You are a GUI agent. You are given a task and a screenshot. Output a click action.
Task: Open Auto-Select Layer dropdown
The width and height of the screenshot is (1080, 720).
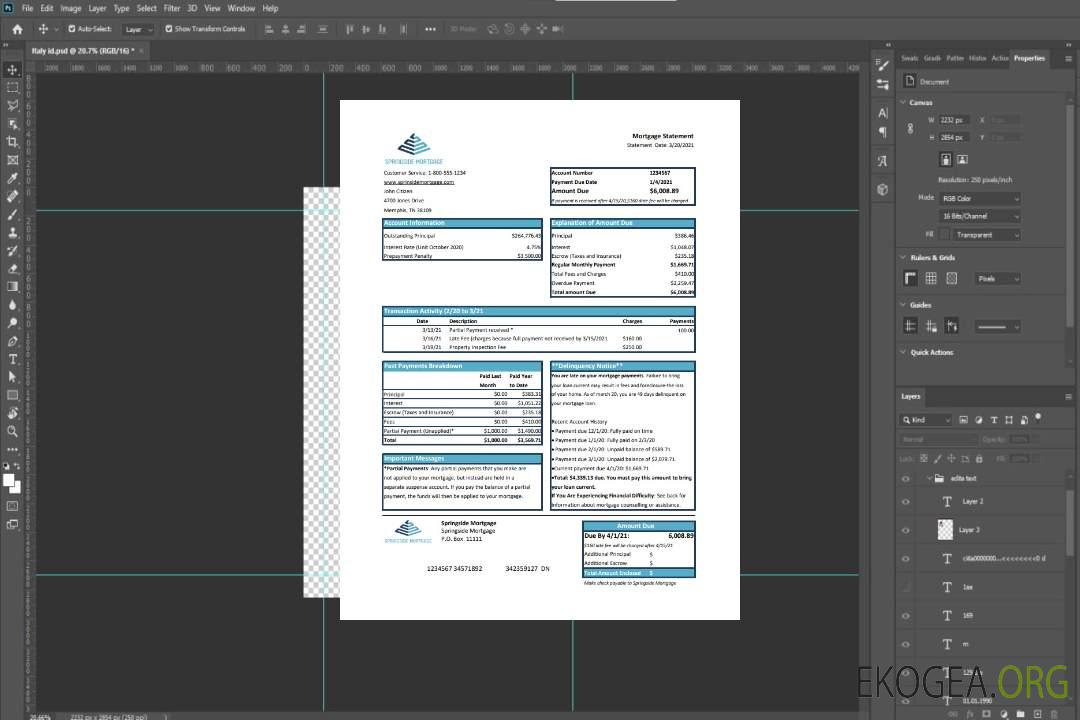pos(139,29)
